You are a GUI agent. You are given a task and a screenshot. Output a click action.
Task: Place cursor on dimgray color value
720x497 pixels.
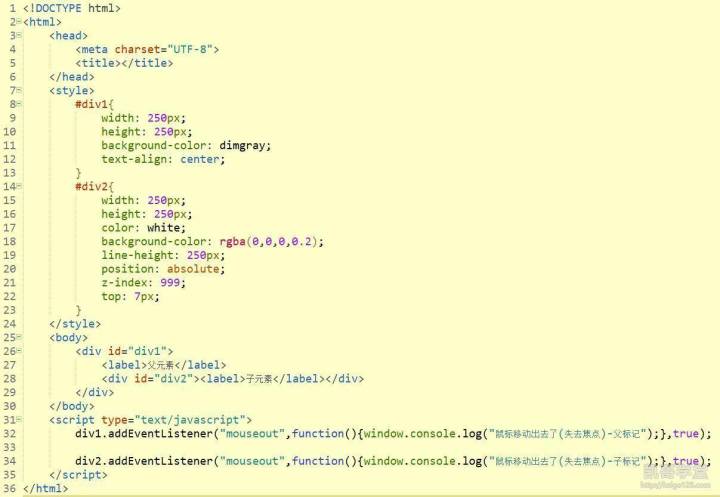(x=242, y=146)
